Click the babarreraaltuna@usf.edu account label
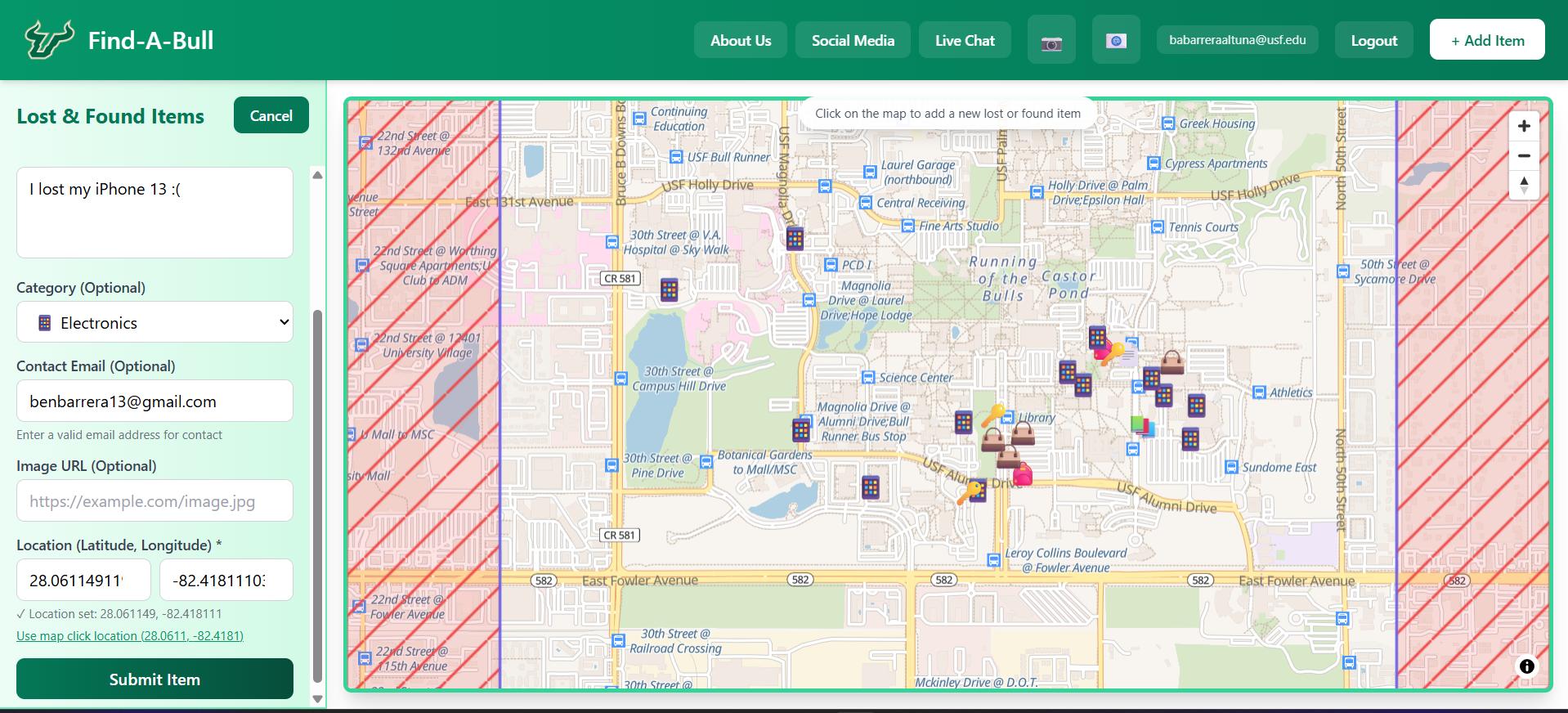1568x713 pixels. tap(1238, 39)
